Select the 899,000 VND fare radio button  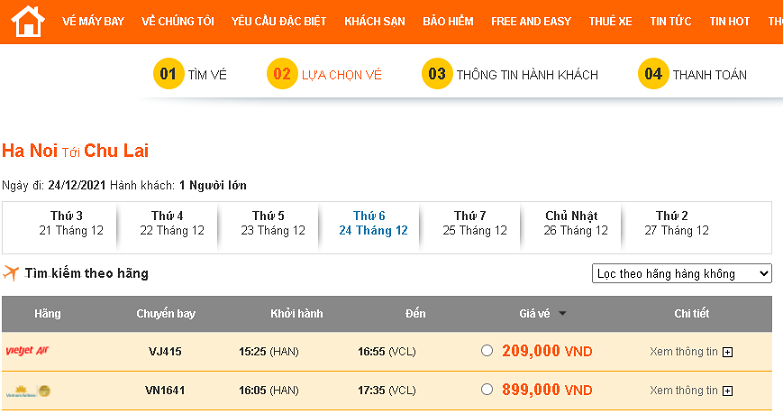487,390
